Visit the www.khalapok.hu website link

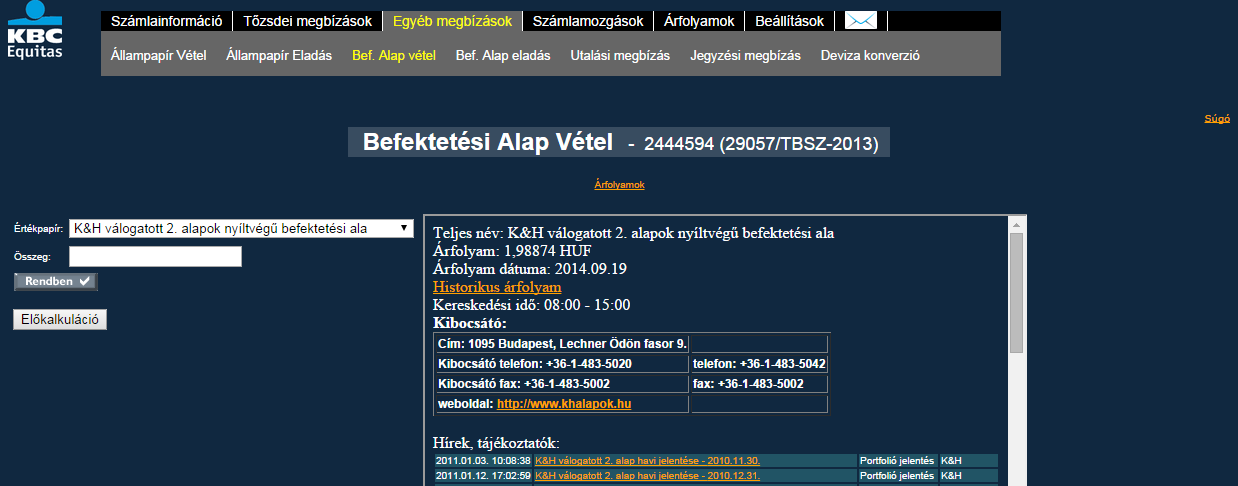(x=564, y=404)
